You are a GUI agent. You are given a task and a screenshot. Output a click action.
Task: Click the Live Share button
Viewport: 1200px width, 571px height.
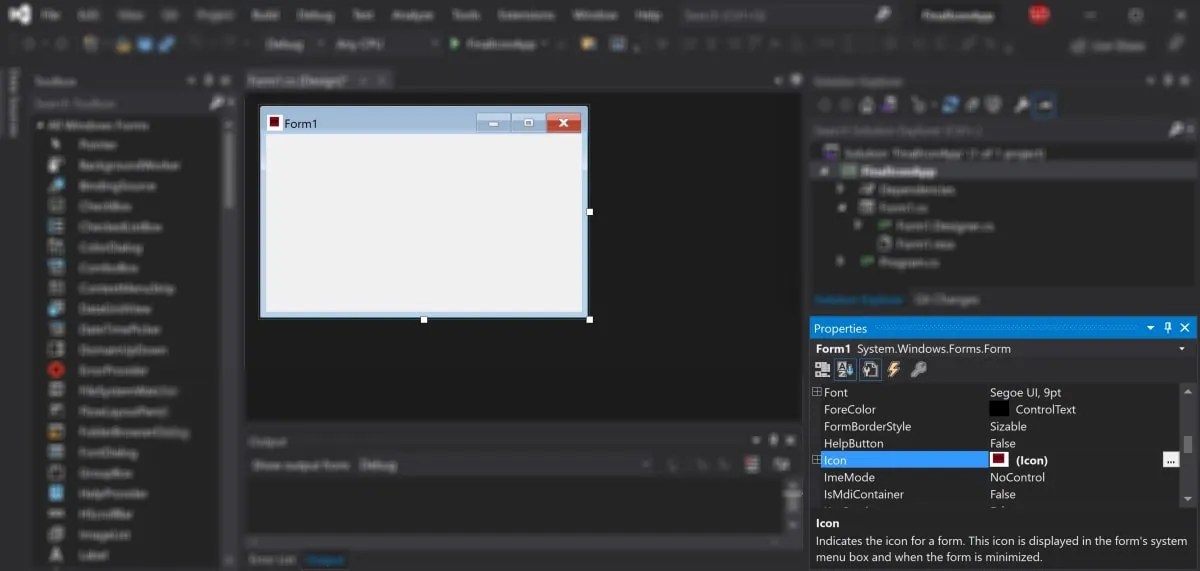pyautogui.click(x=1108, y=45)
